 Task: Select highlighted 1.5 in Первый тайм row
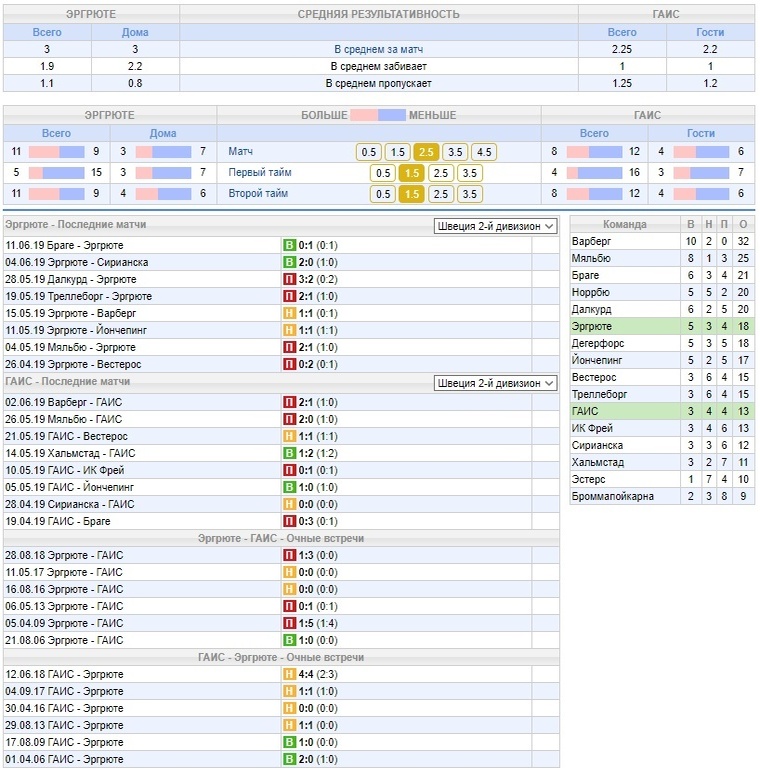[412, 173]
